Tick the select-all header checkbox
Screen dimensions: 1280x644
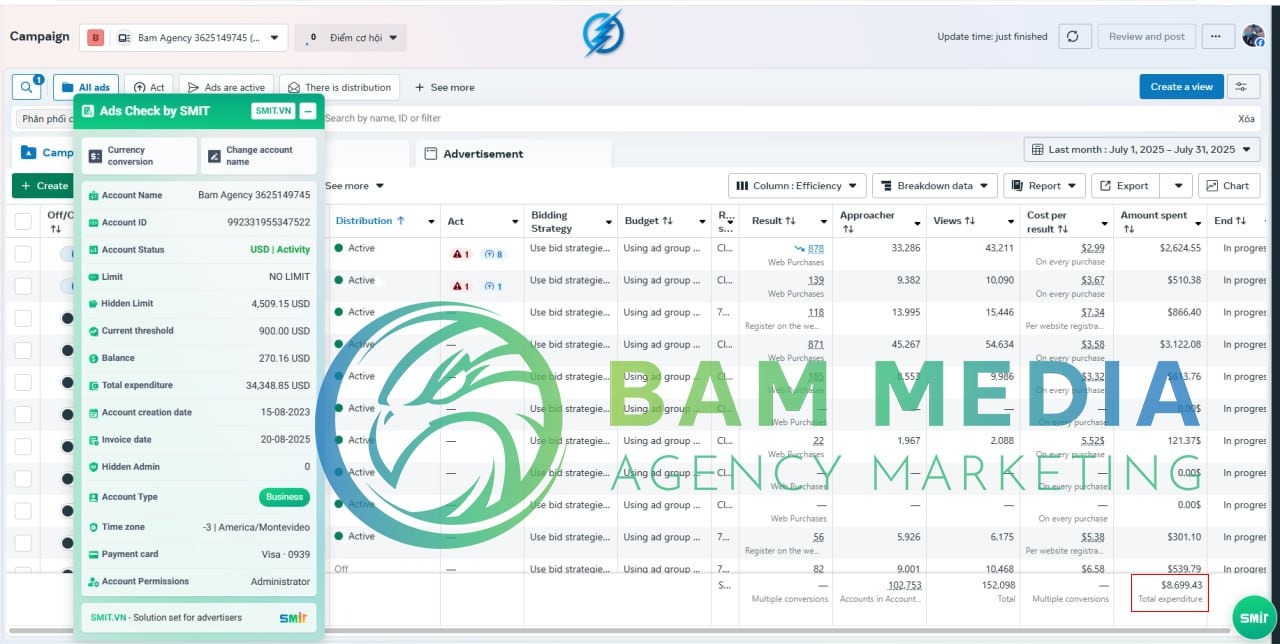(23, 222)
